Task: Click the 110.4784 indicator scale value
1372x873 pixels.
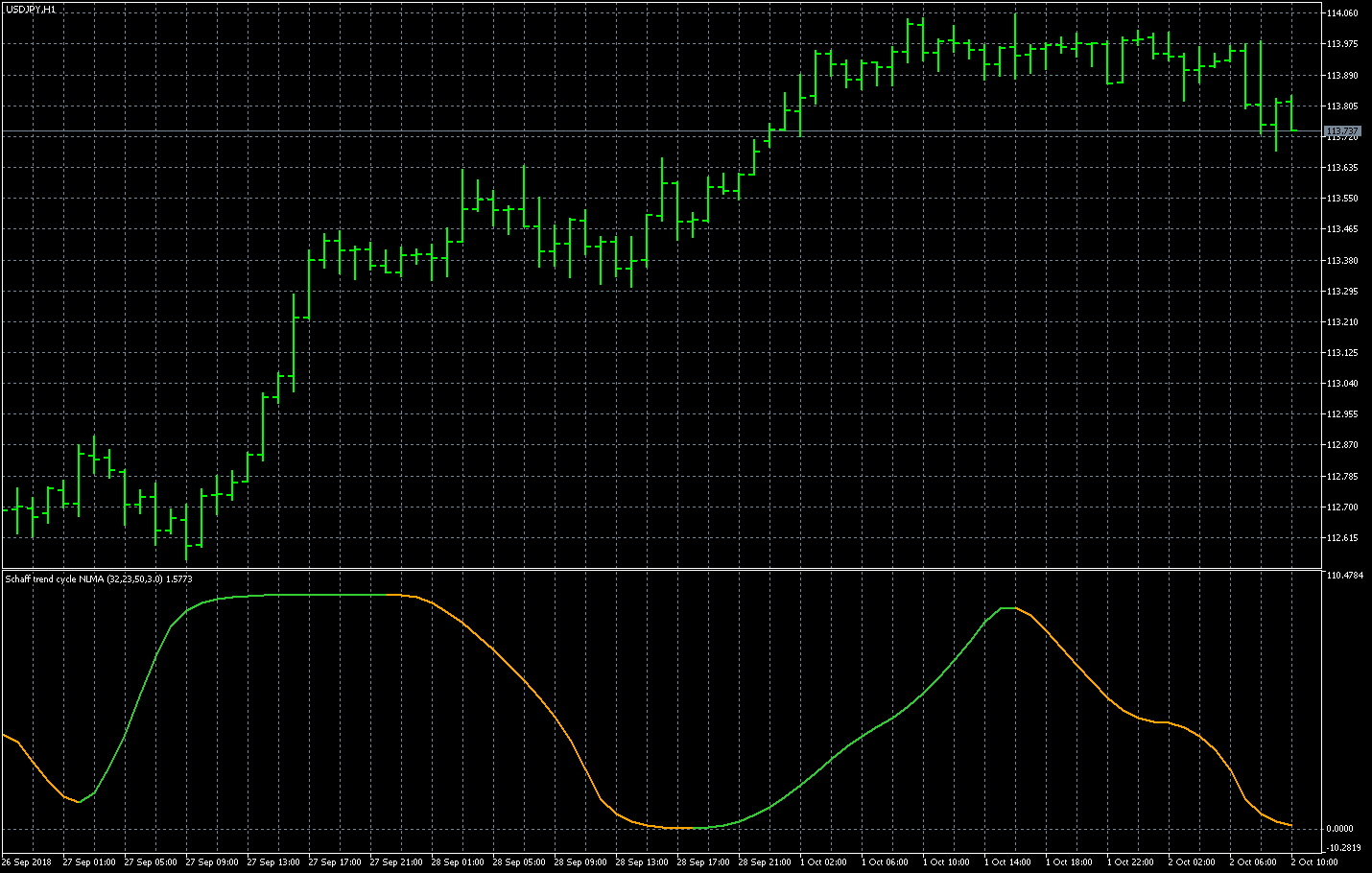Action: pos(1343,576)
